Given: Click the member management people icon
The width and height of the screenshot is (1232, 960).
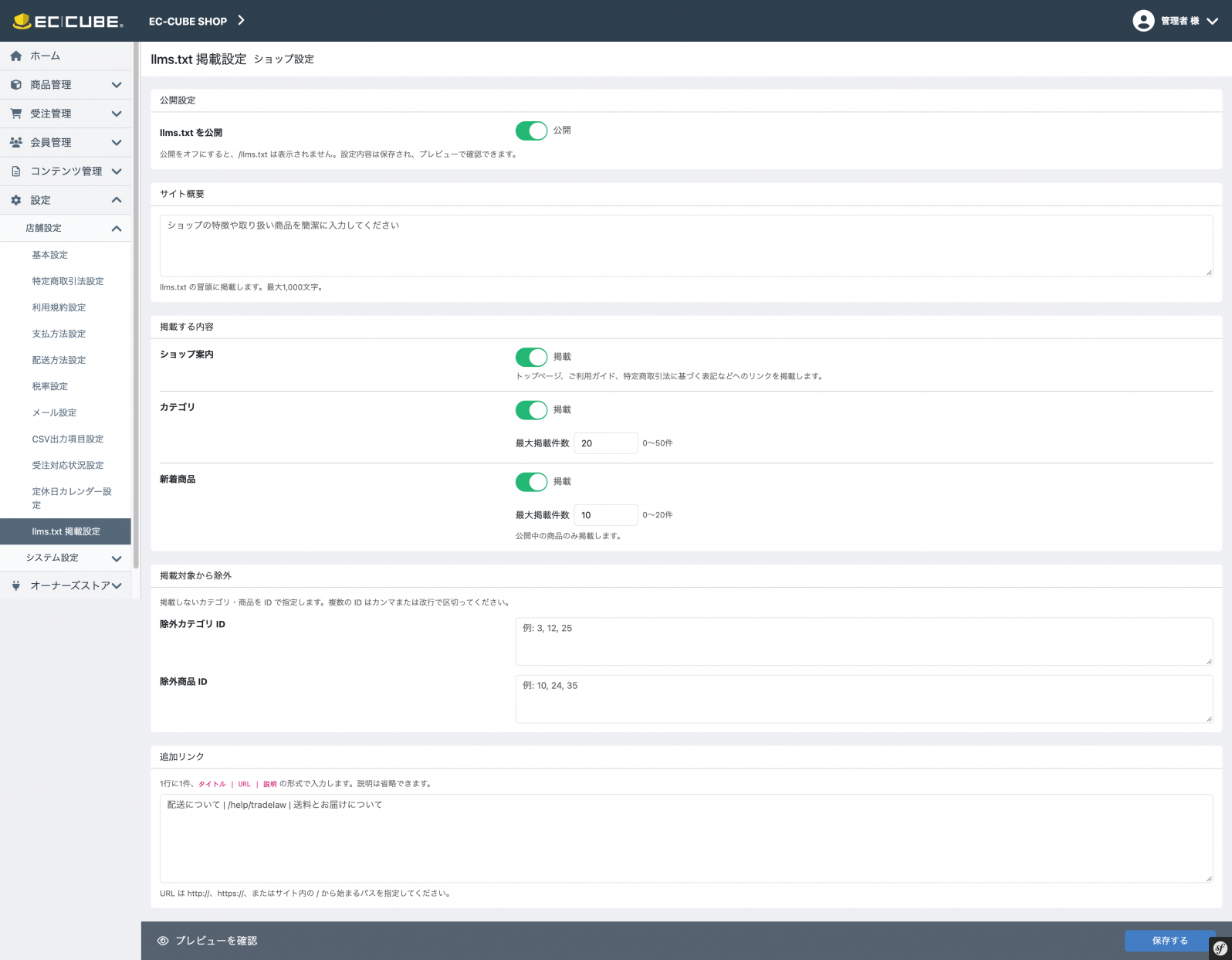Looking at the screenshot, I should tap(15, 142).
